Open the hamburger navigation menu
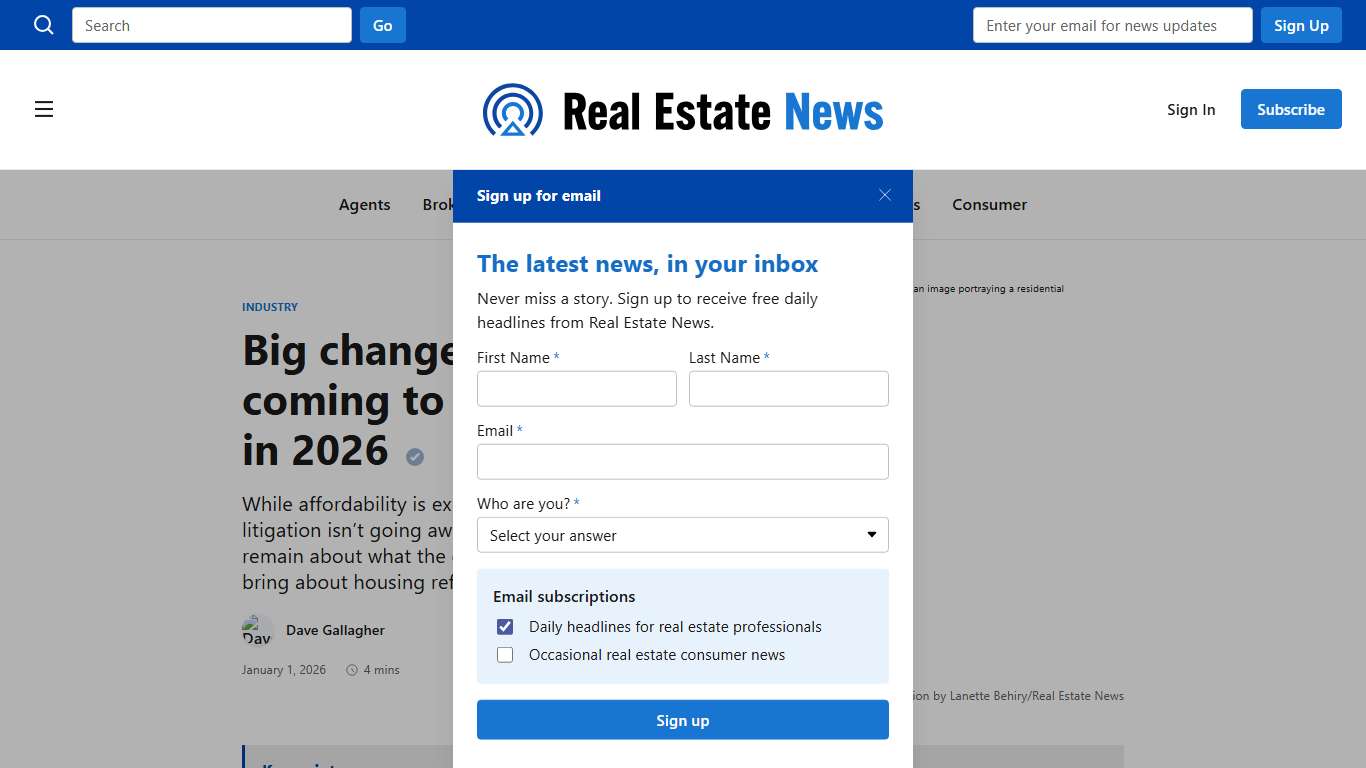 (44, 109)
